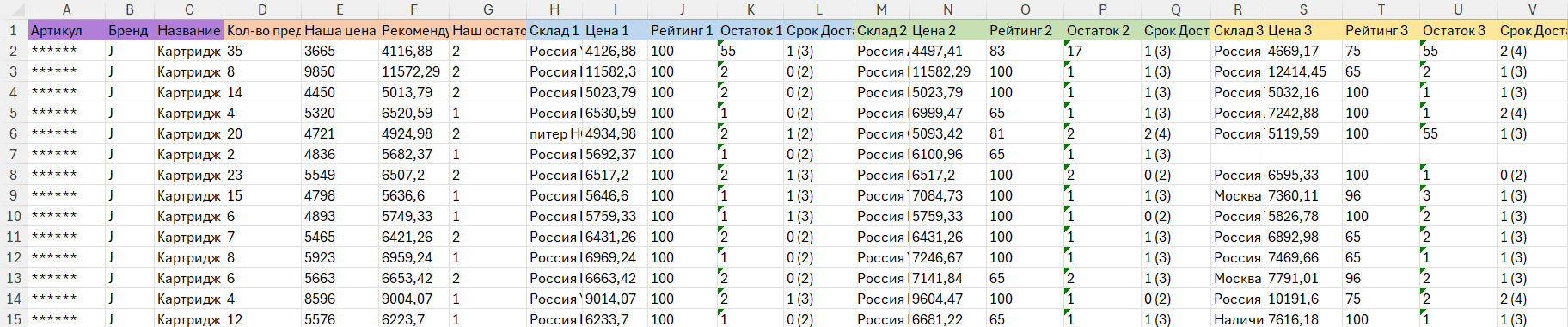
Task: Click the cell showing 4497,41
Action: 947,51
